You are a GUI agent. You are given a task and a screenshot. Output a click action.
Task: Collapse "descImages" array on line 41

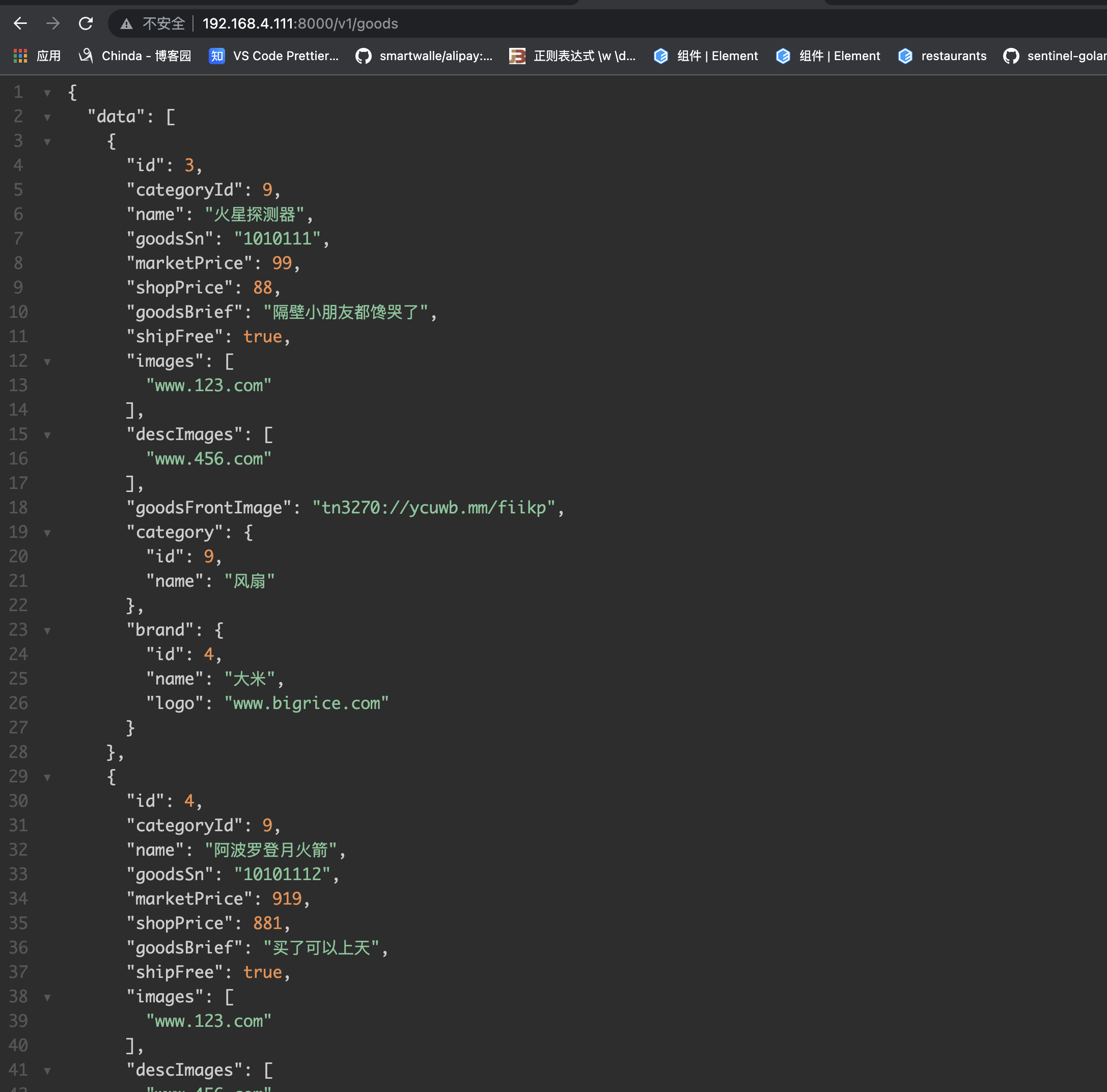[47, 1071]
